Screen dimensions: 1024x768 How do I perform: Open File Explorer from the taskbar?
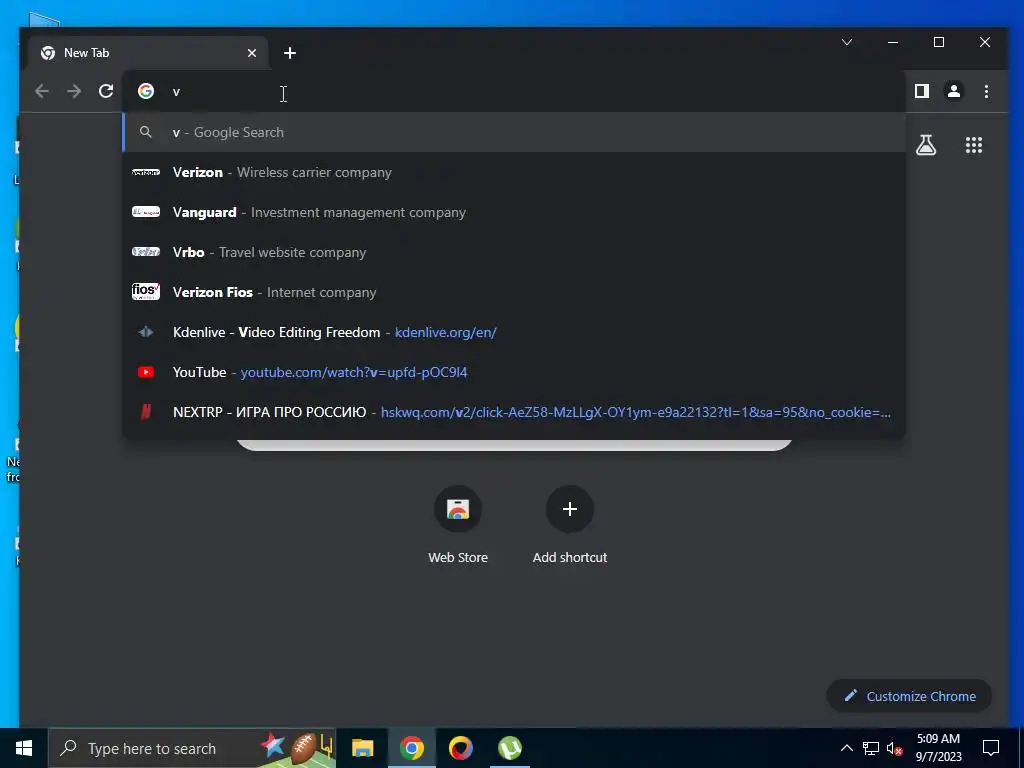click(x=362, y=748)
